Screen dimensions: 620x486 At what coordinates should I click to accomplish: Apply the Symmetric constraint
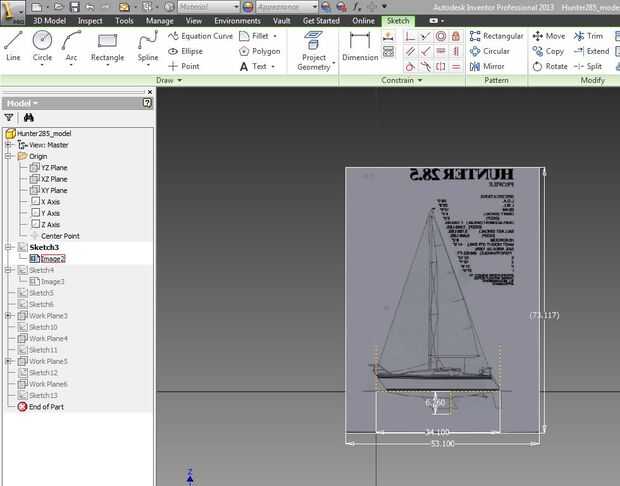coord(440,66)
